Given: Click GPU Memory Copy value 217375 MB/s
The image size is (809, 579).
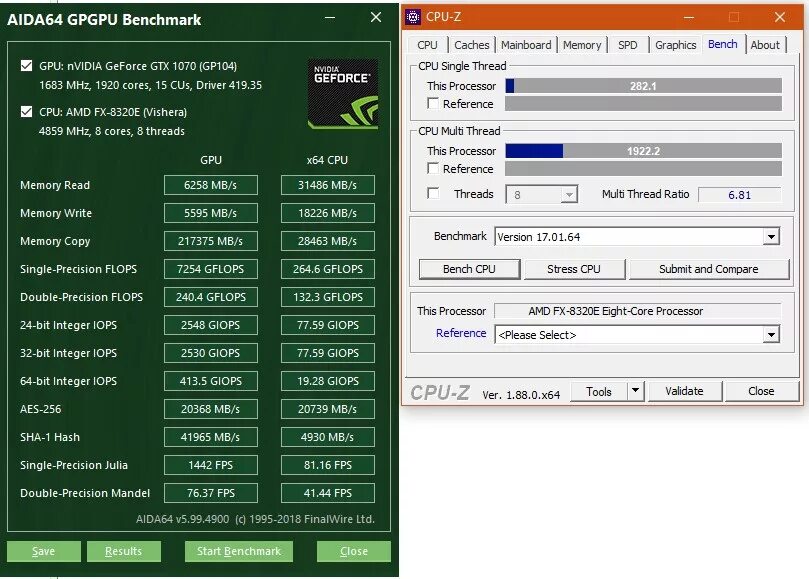Looking at the screenshot, I should (x=211, y=240).
